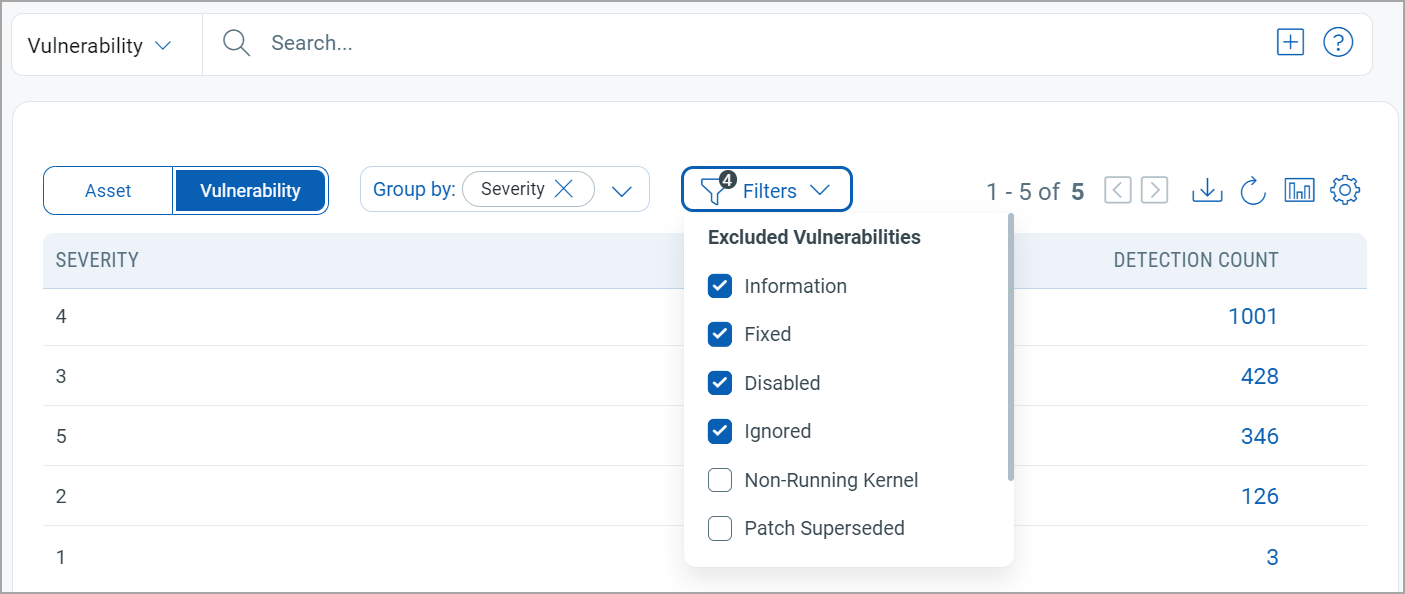Enable the Non-Running Kernel filter

[x=720, y=480]
